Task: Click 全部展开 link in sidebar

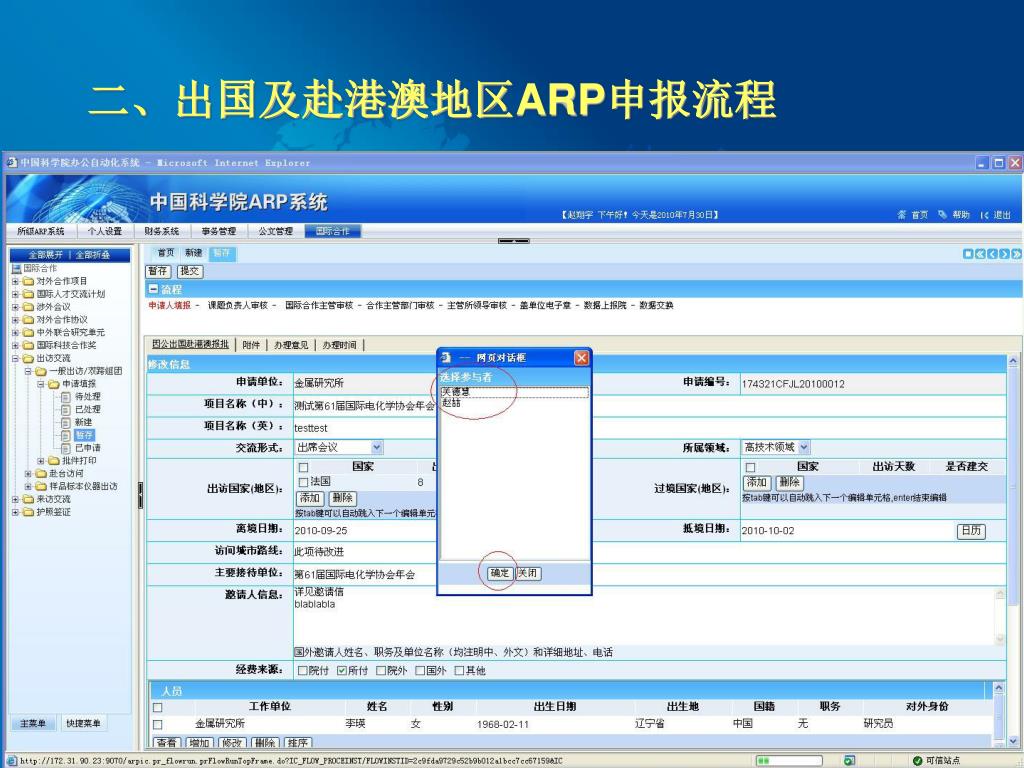Action: coord(46,255)
